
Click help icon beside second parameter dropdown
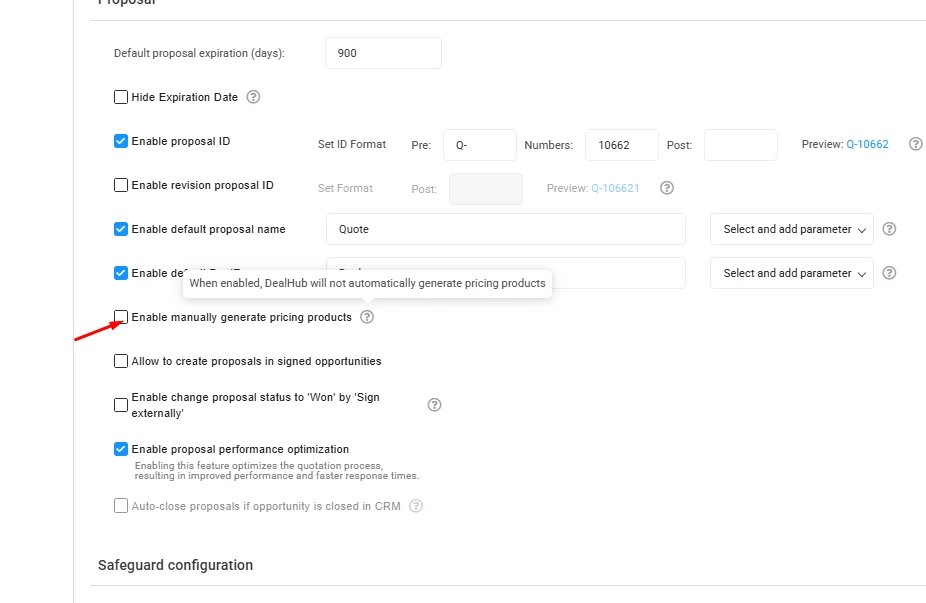889,273
